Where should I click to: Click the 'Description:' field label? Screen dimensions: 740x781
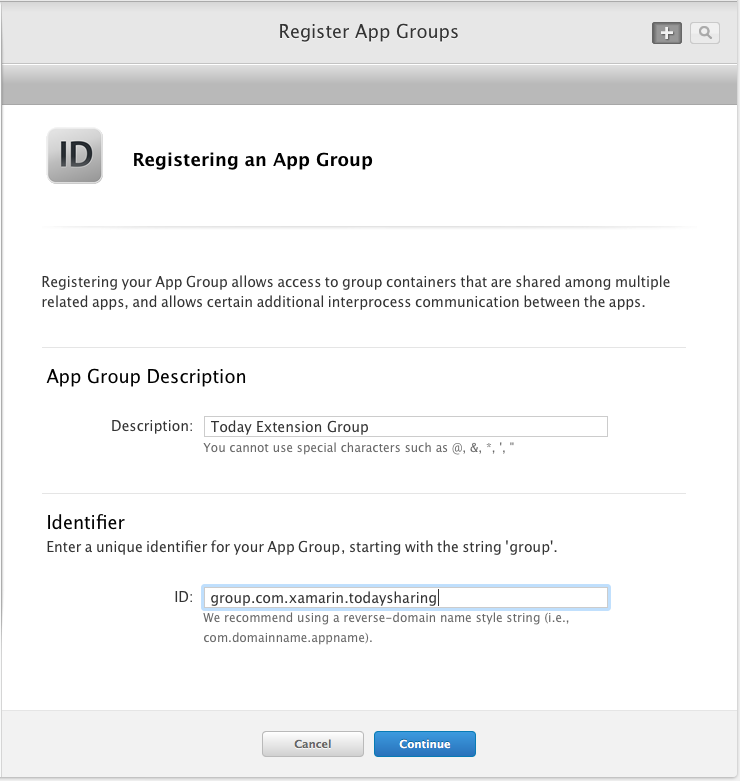pyautogui.click(x=152, y=426)
